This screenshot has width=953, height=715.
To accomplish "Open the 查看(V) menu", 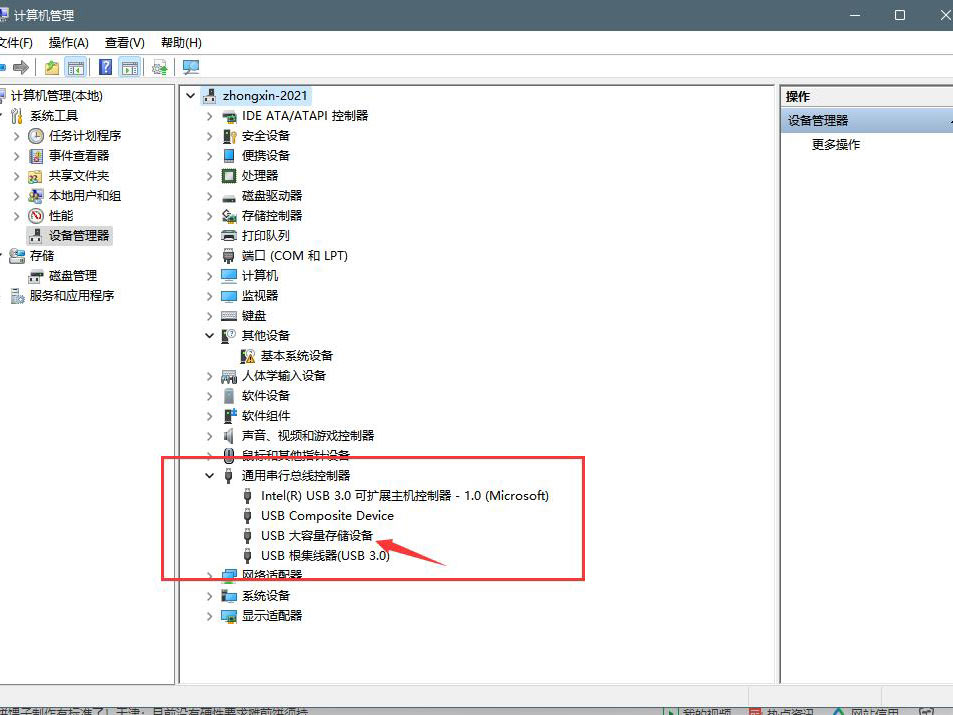I will click(124, 43).
